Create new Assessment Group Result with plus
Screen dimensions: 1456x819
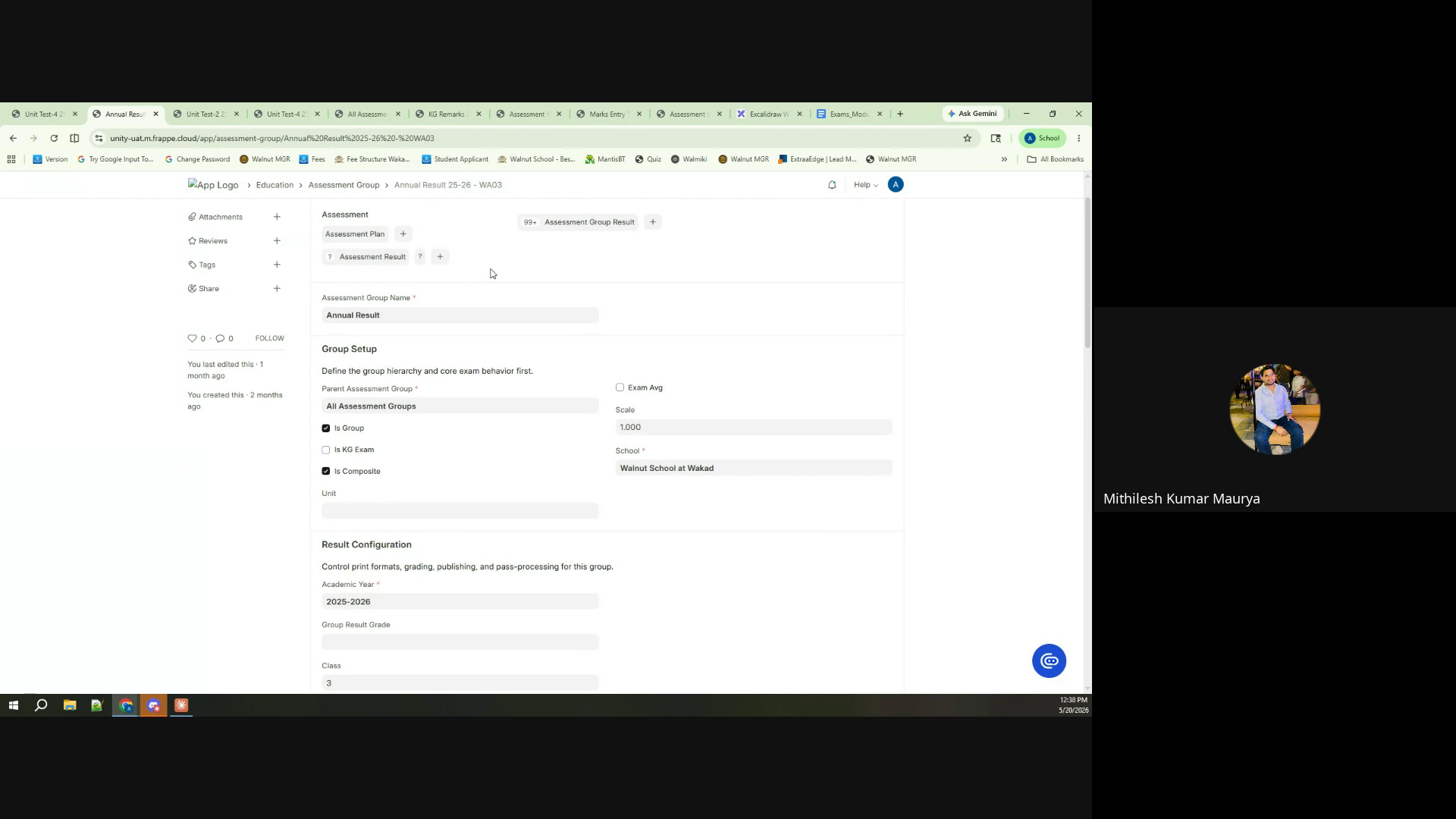[x=653, y=222]
